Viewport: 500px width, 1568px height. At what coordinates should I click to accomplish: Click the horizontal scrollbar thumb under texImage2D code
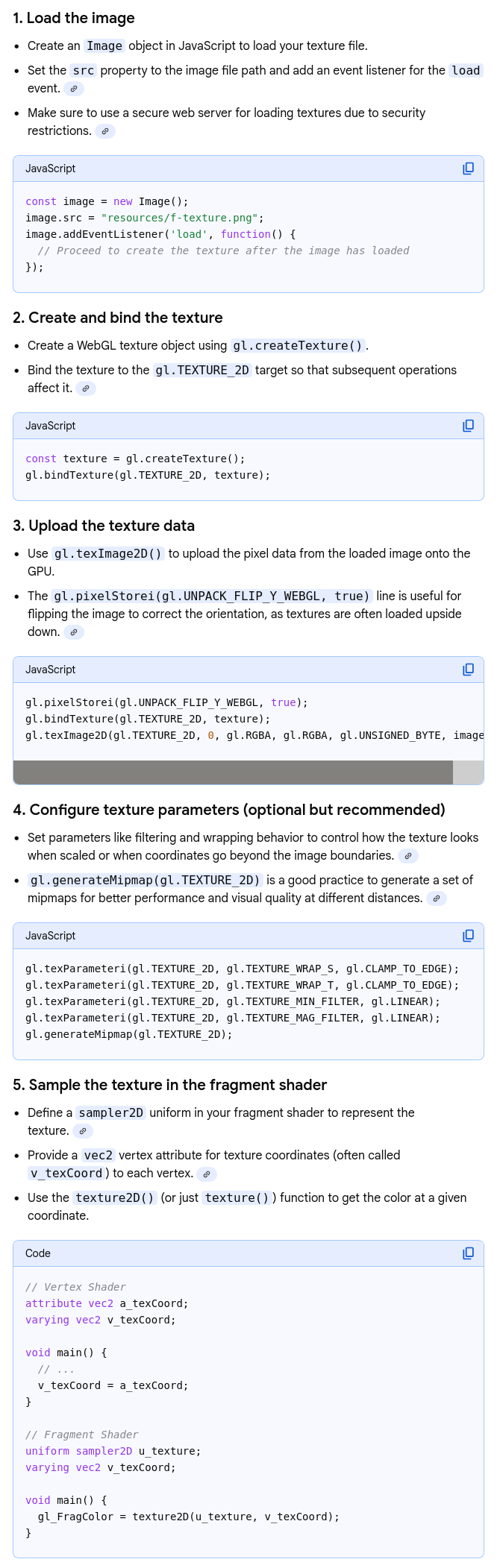[233, 772]
